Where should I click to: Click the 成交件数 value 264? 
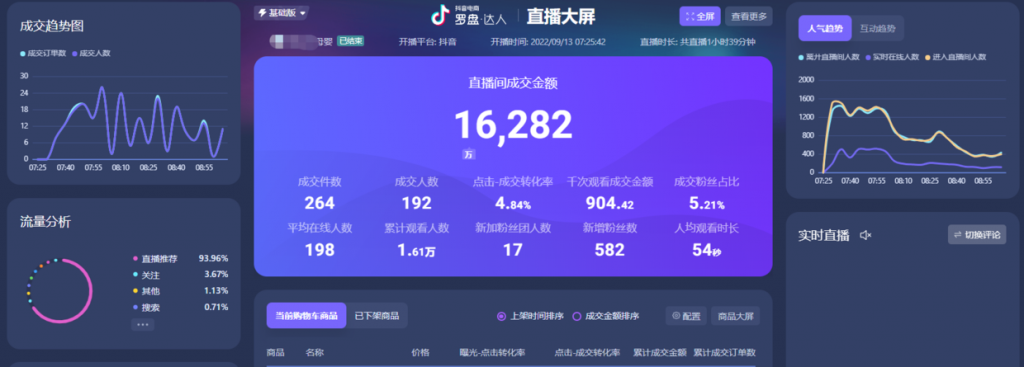(319, 203)
